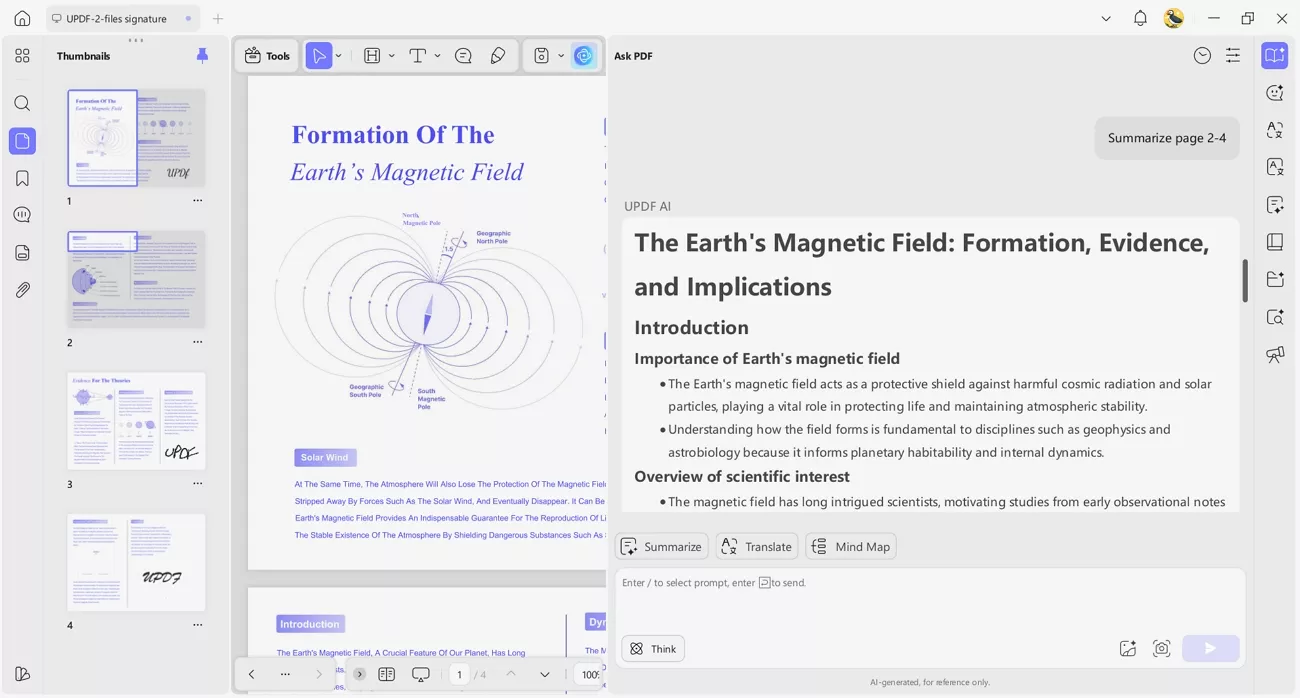Toggle the UPDF AI button in toolbar
This screenshot has width=1300, height=698.
[x=584, y=56]
